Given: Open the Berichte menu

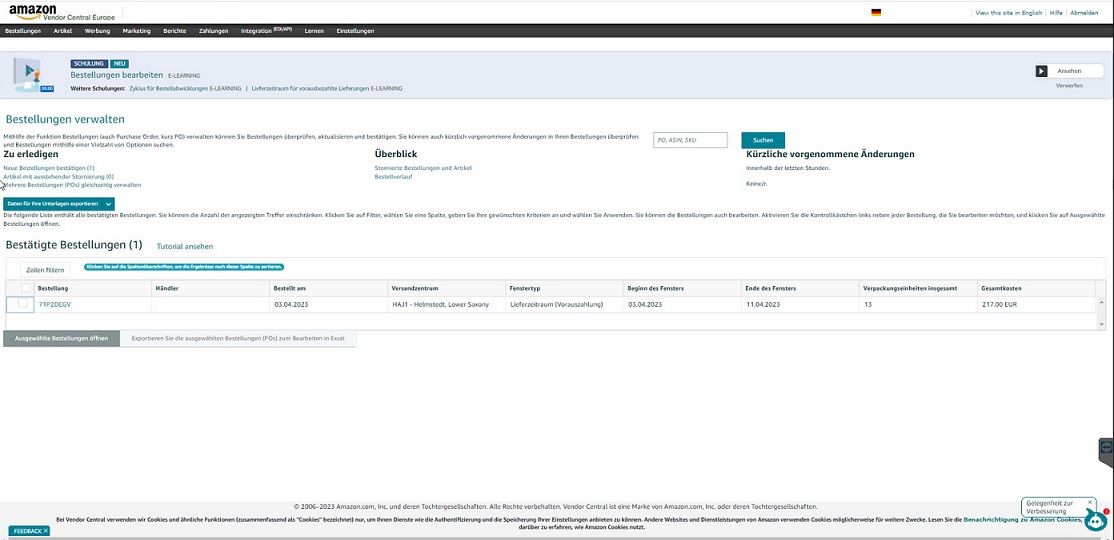Looking at the screenshot, I should pos(175,31).
